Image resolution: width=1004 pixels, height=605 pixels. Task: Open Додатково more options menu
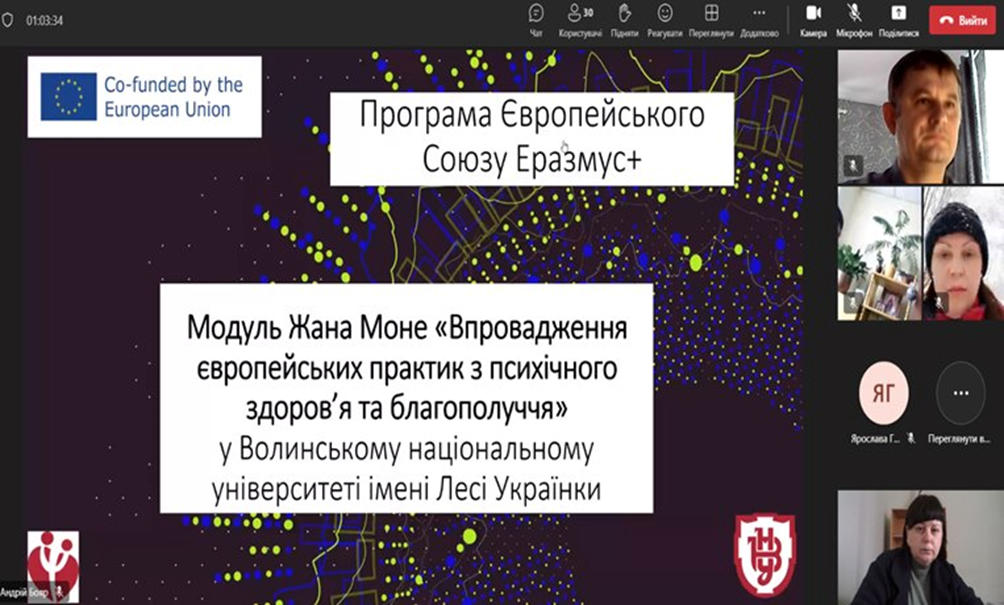[x=758, y=18]
